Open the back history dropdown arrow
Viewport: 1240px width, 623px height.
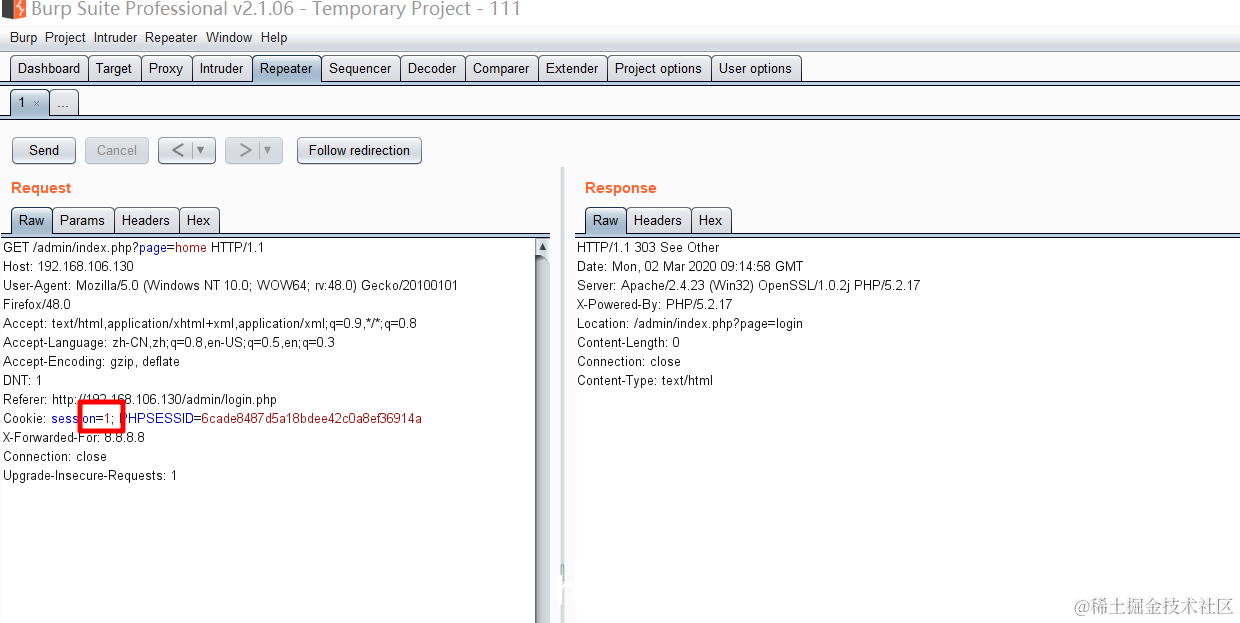tap(201, 150)
